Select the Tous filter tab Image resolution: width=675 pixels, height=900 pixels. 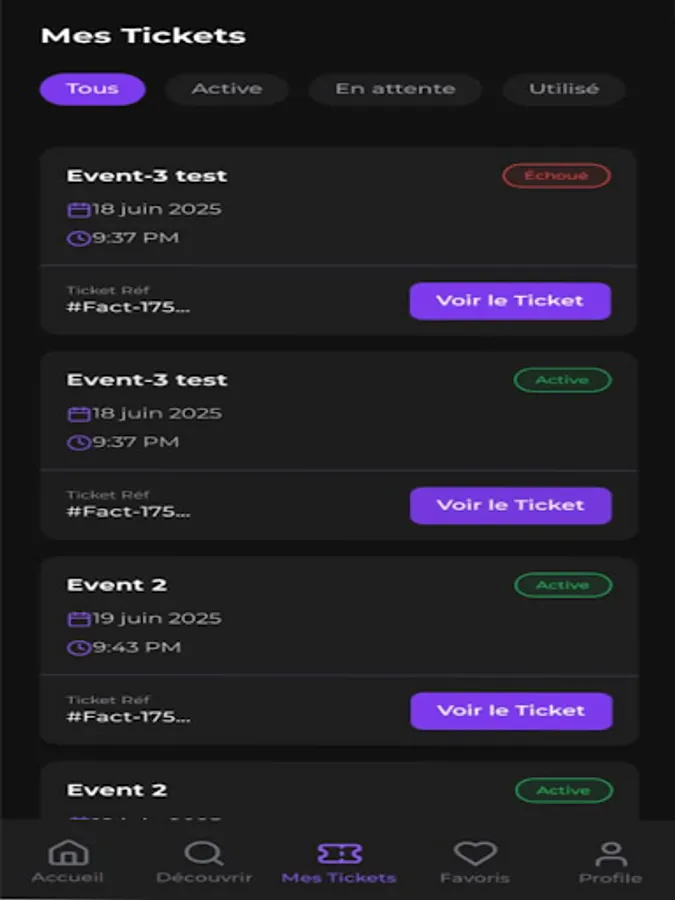pos(92,89)
